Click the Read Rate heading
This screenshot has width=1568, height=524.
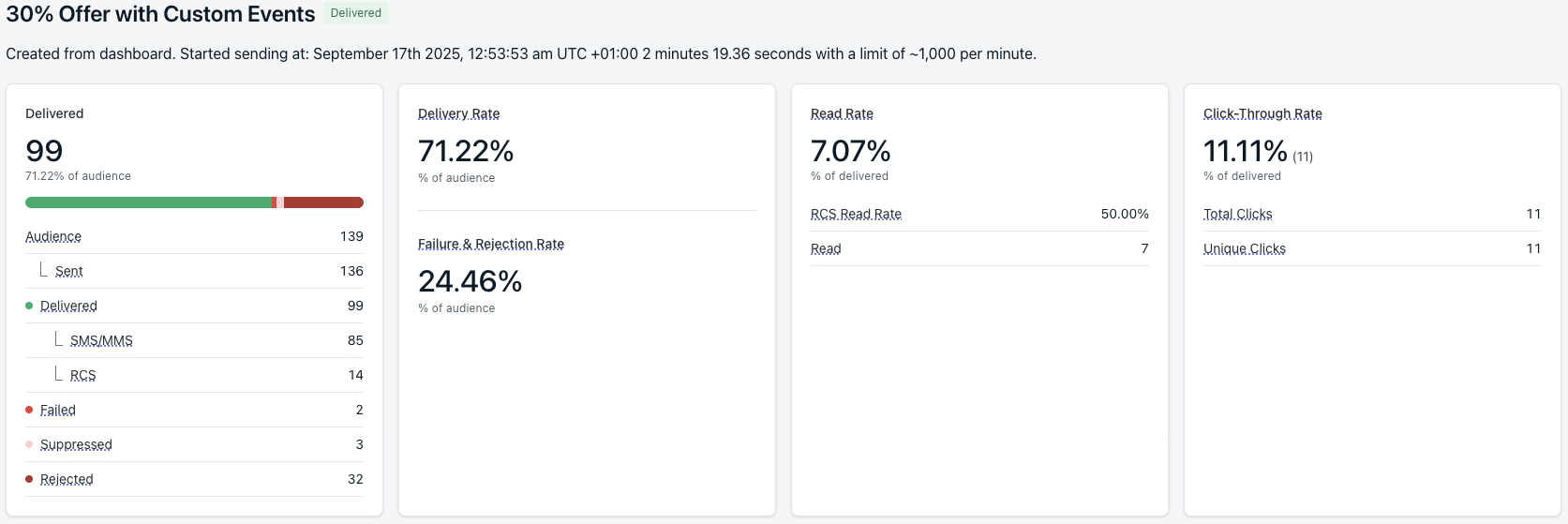pos(842,113)
